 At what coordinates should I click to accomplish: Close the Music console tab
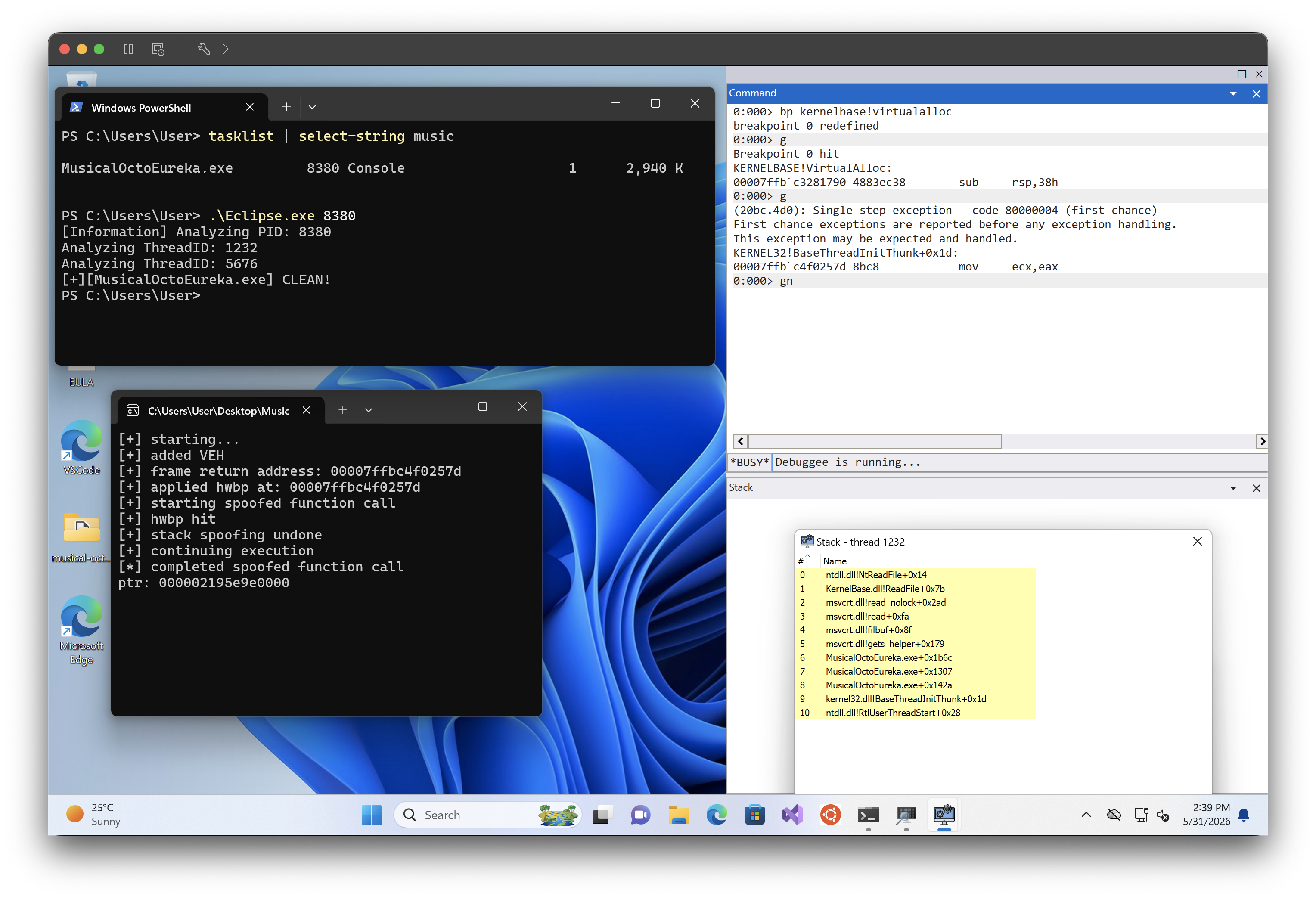point(306,410)
